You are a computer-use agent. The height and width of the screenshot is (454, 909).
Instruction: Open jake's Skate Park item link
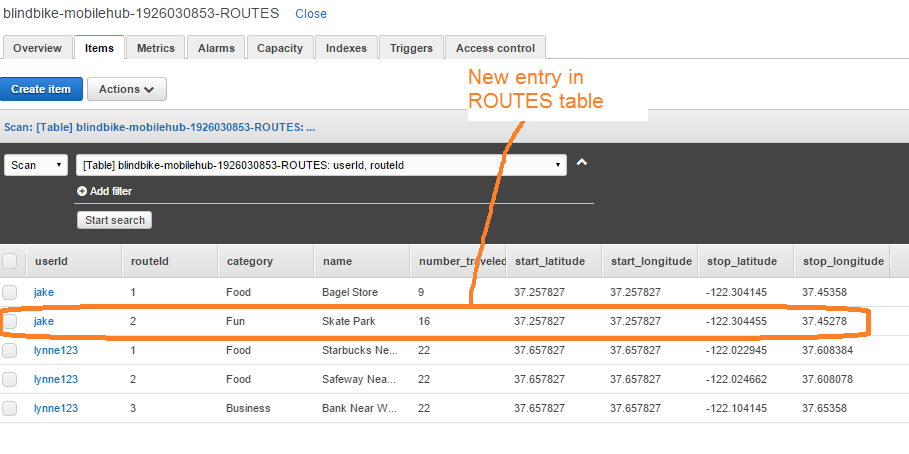43,321
